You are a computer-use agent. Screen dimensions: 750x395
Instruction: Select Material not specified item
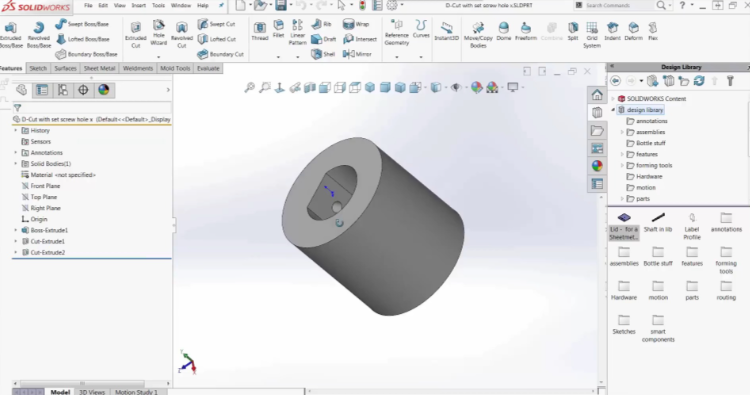tap(58, 175)
